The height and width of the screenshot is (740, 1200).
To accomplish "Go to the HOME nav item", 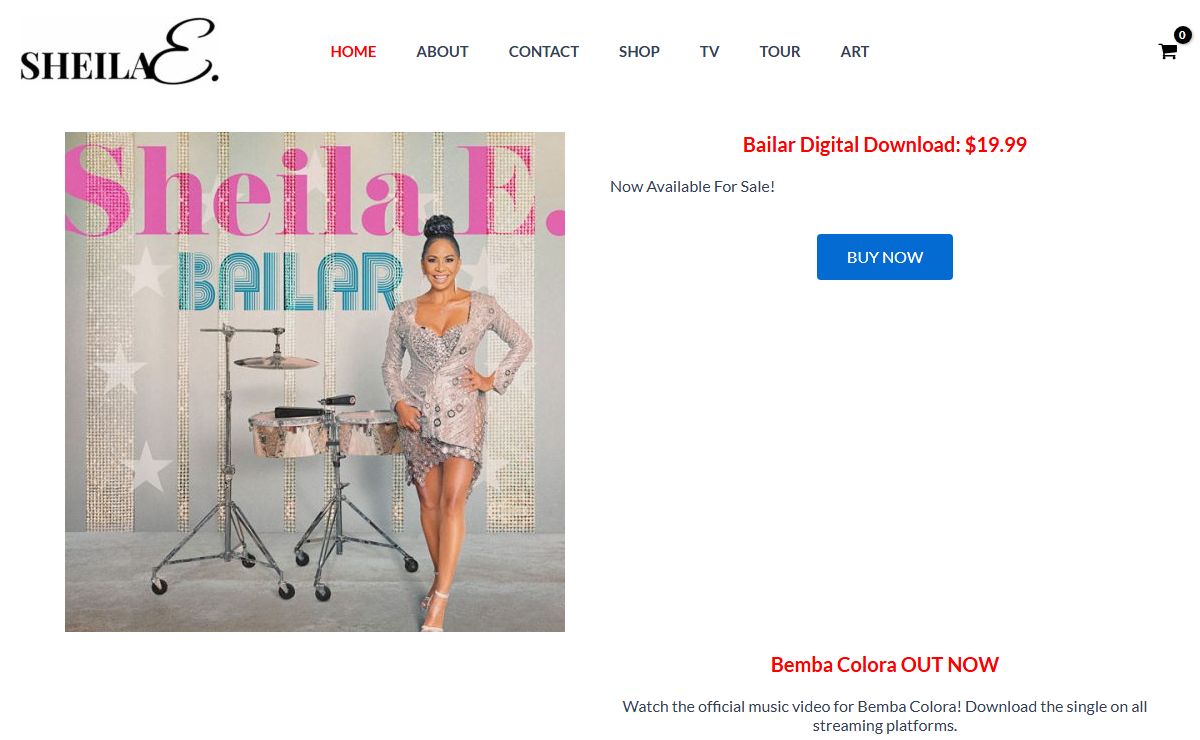I will tap(353, 51).
